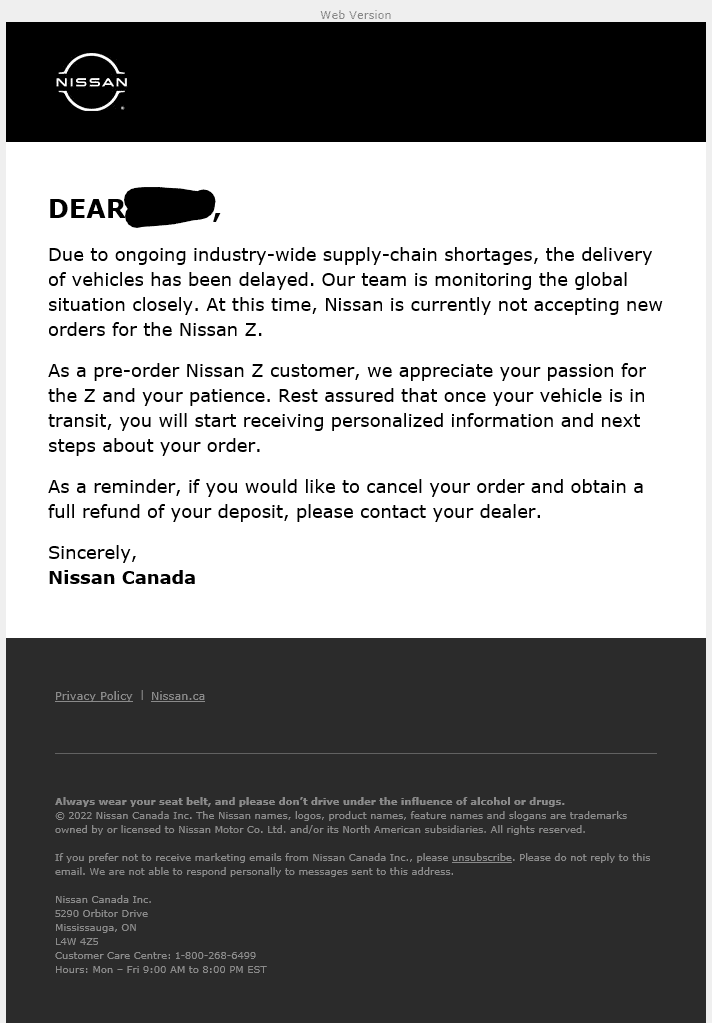Click the cancel order reminder paragraph
Image resolution: width=712 pixels, height=1023 pixels.
pos(346,499)
